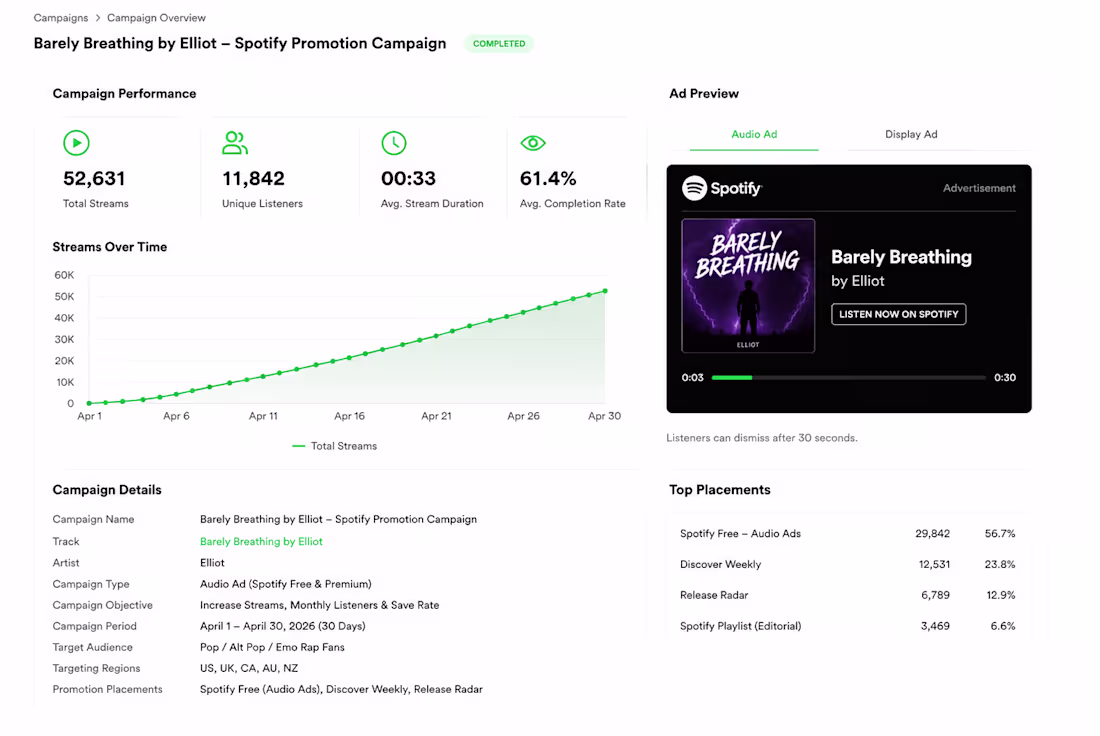
Task: Click the Campaign Objective value Increase Streams
Action: click(319, 605)
